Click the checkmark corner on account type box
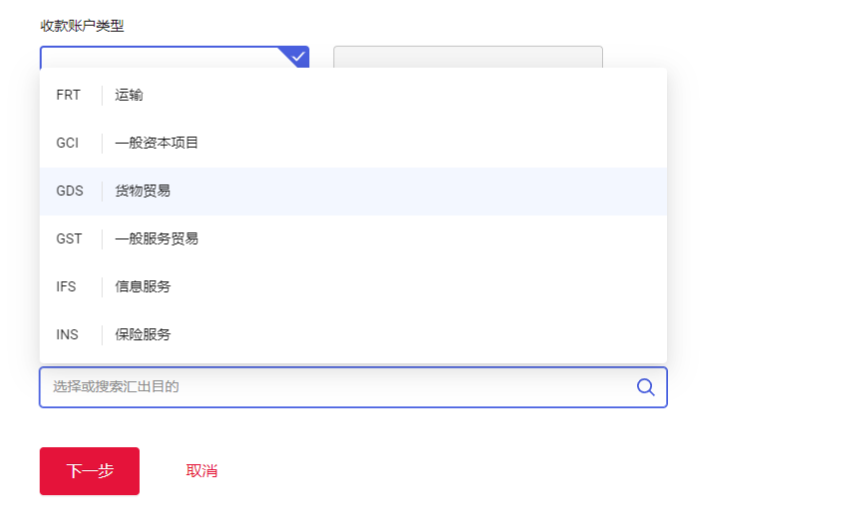The height and width of the screenshot is (525, 848). click(298, 55)
